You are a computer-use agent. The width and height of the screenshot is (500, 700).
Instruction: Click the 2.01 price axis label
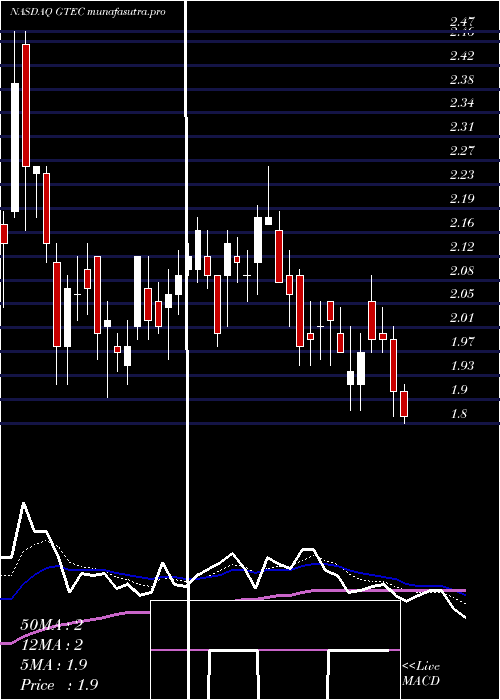(x=462, y=318)
